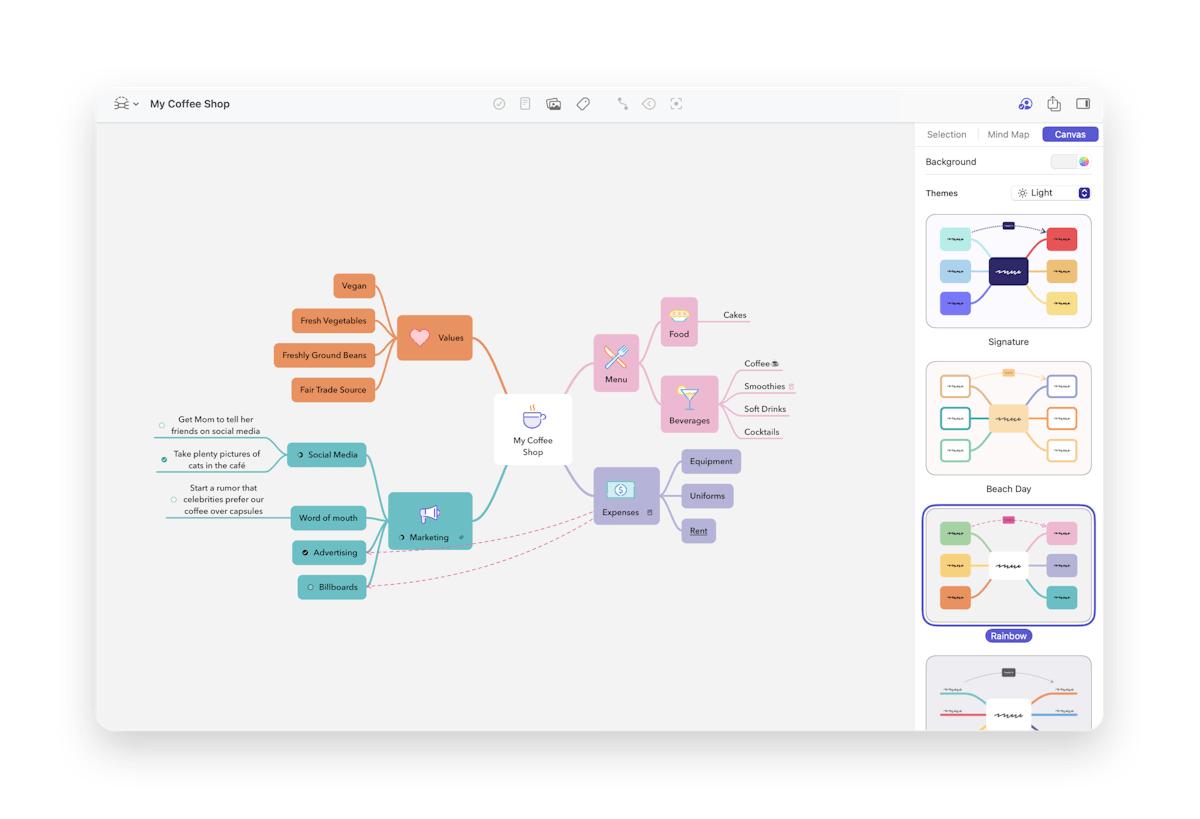Select the Cakes node
Viewport: 1200px width, 819px height.
coord(735,315)
